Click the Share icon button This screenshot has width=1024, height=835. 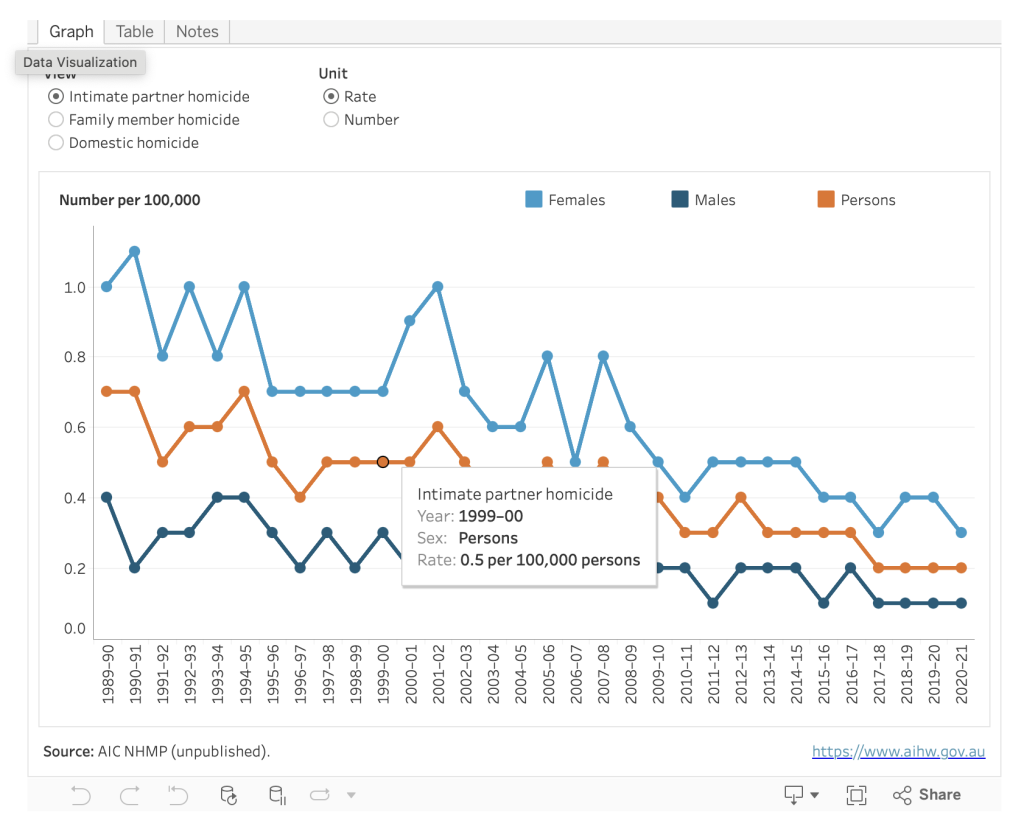926,795
